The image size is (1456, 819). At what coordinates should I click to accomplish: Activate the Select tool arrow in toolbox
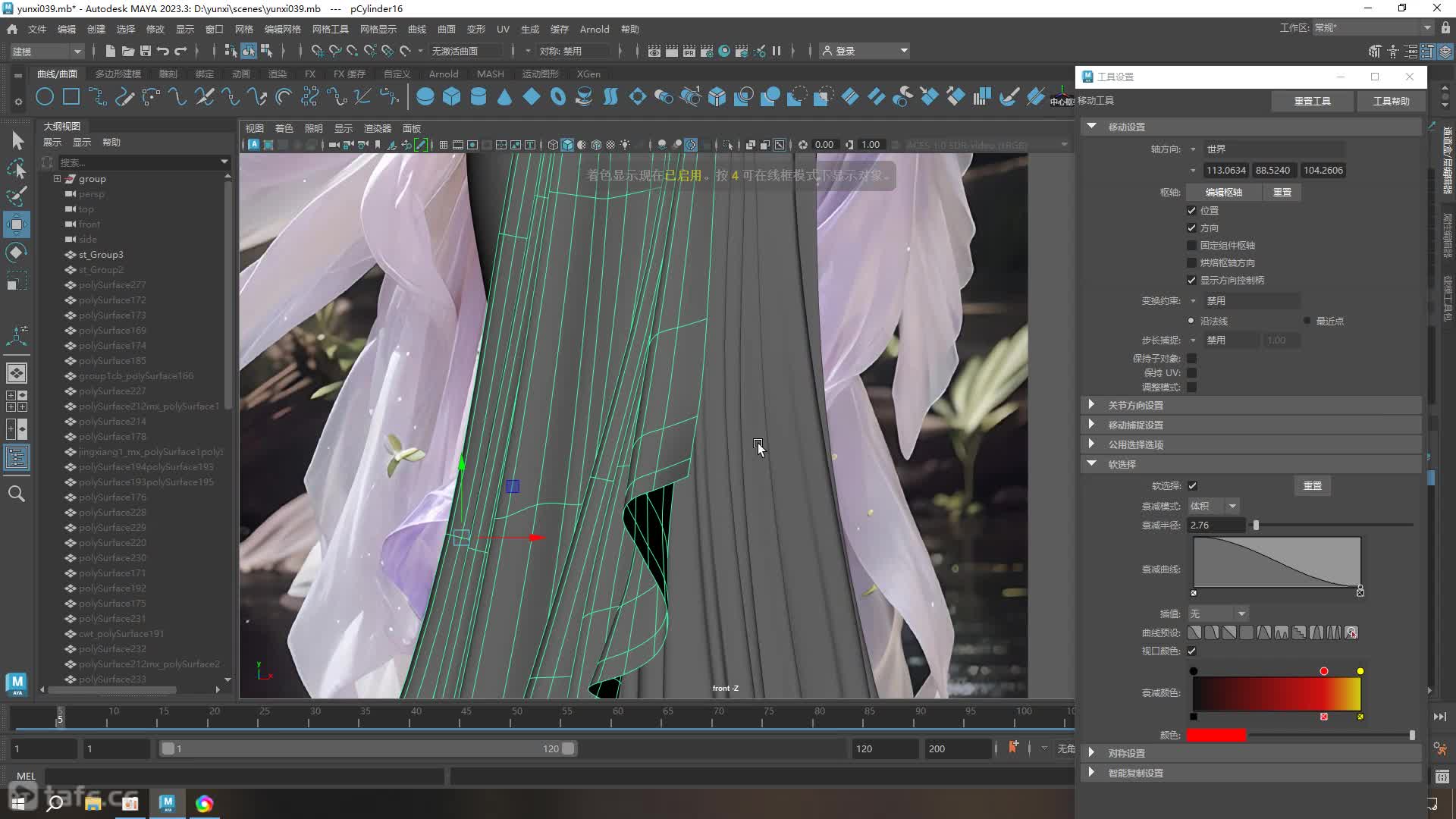point(17,140)
